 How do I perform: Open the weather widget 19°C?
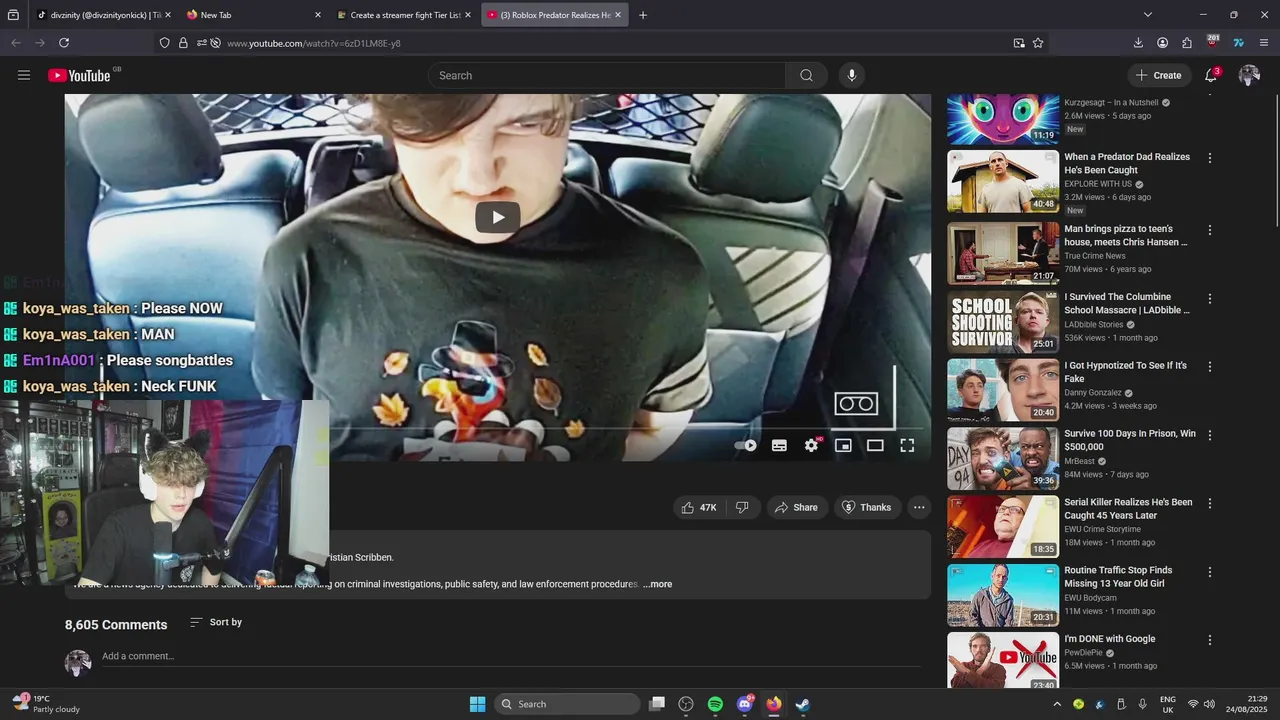click(46, 704)
